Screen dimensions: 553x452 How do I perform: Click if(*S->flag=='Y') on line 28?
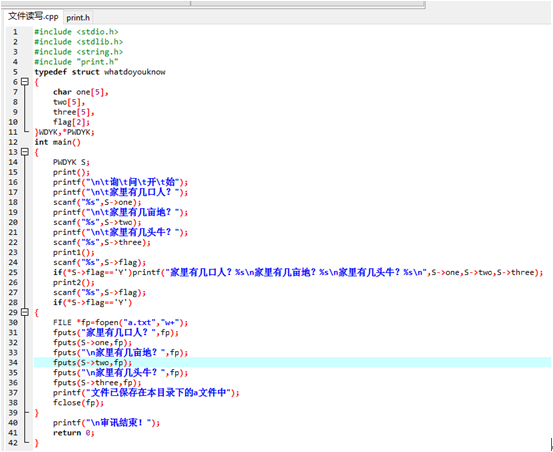click(x=92, y=303)
